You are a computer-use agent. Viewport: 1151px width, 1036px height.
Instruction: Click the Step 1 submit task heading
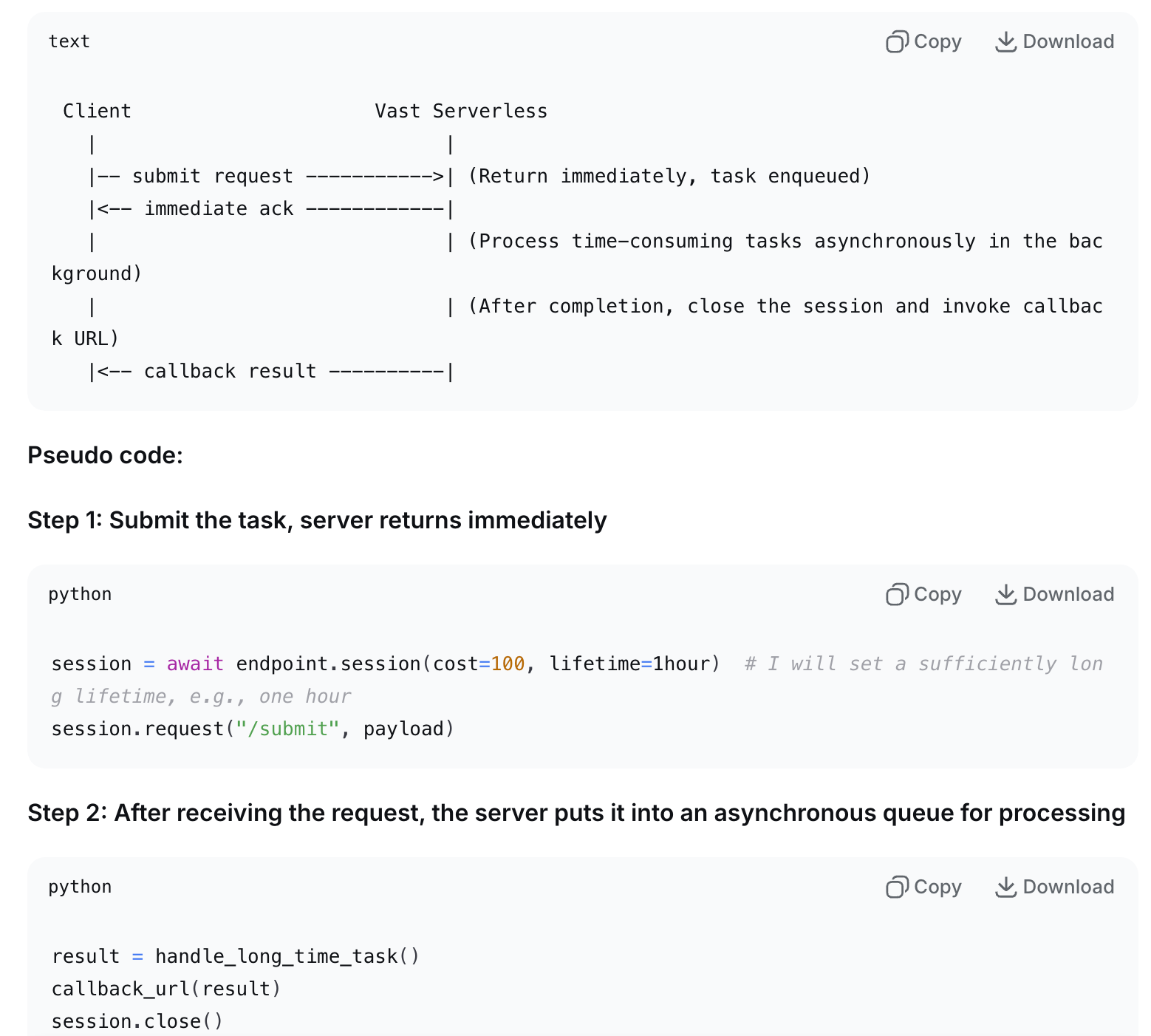(x=317, y=520)
